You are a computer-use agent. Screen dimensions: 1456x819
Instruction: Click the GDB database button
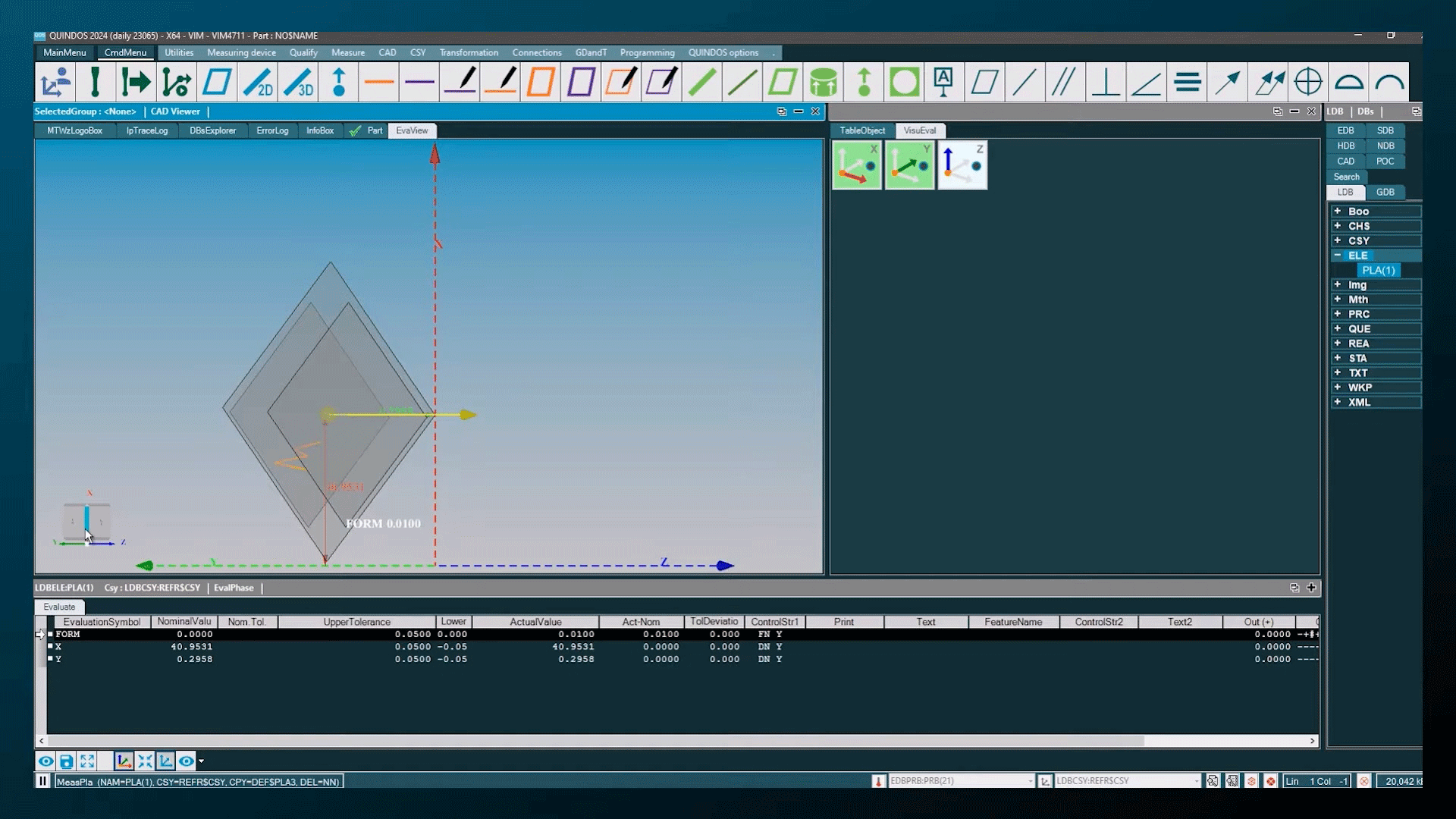coord(1385,192)
